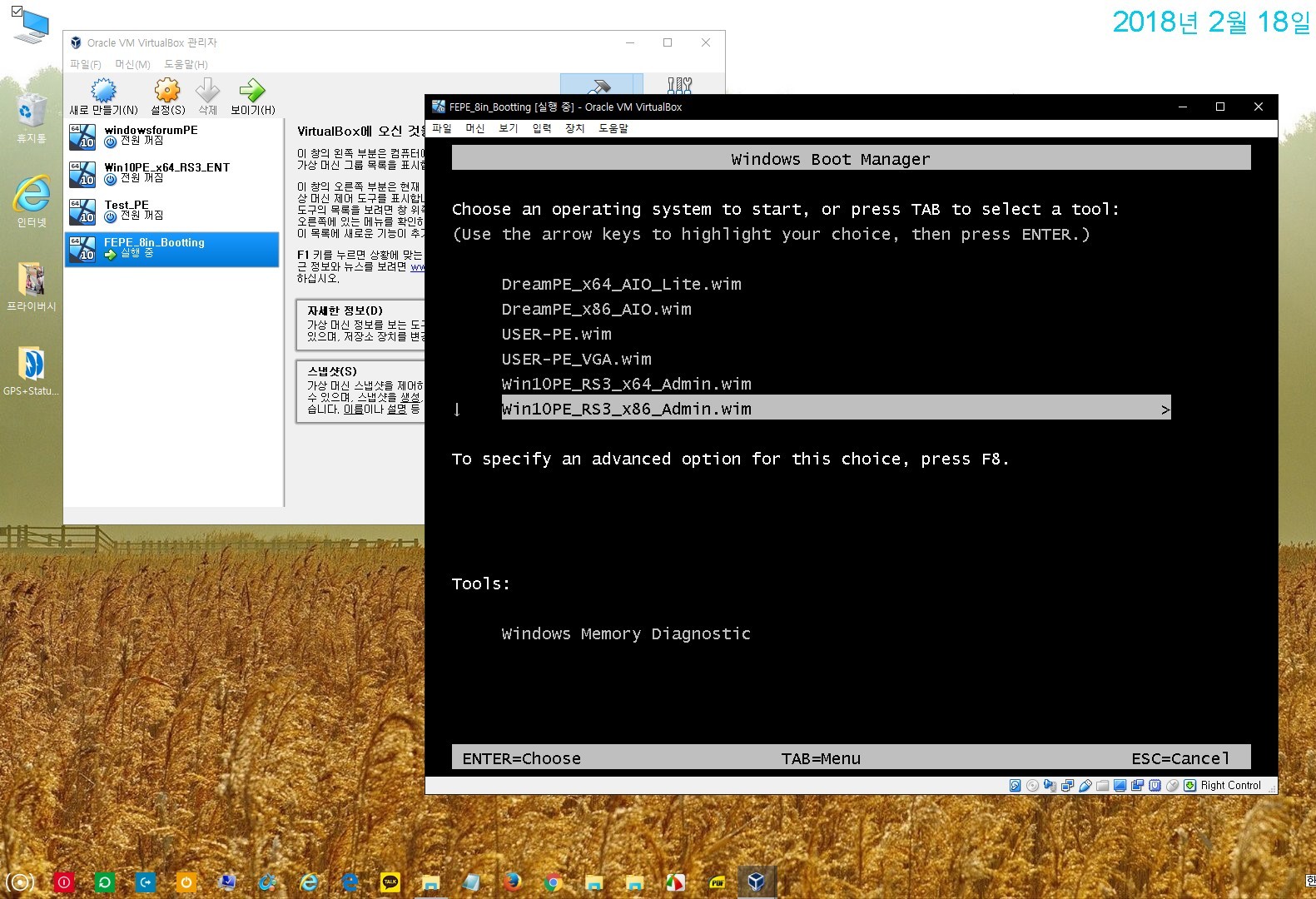The width and height of the screenshot is (1316, 899).
Task: Click the USB devices status icon
Action: (1085, 785)
